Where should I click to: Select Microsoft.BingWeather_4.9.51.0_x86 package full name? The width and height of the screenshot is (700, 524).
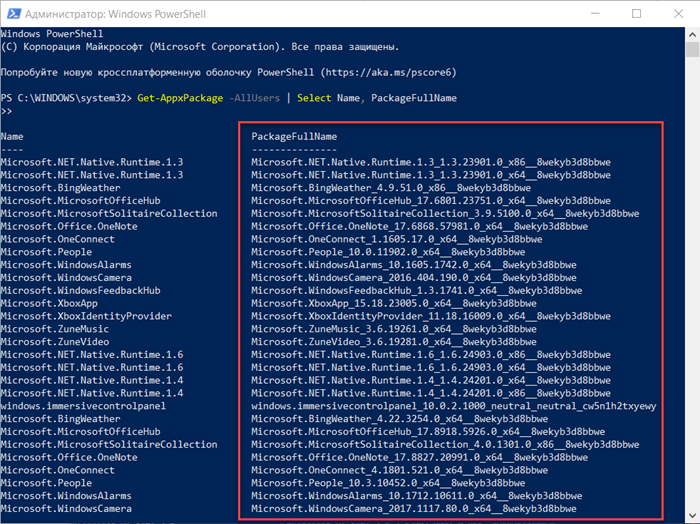click(x=391, y=188)
